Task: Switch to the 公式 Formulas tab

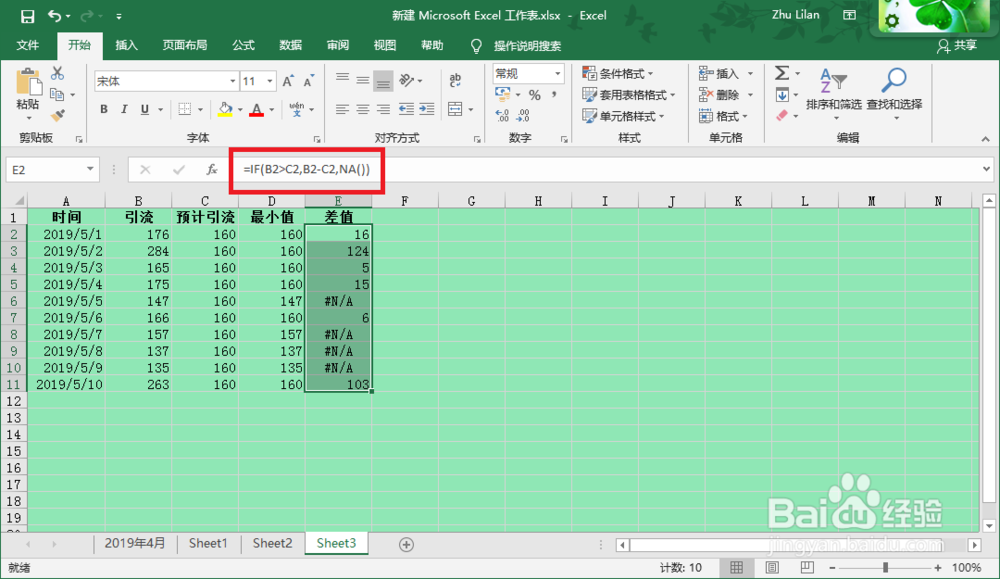Action: (x=243, y=45)
